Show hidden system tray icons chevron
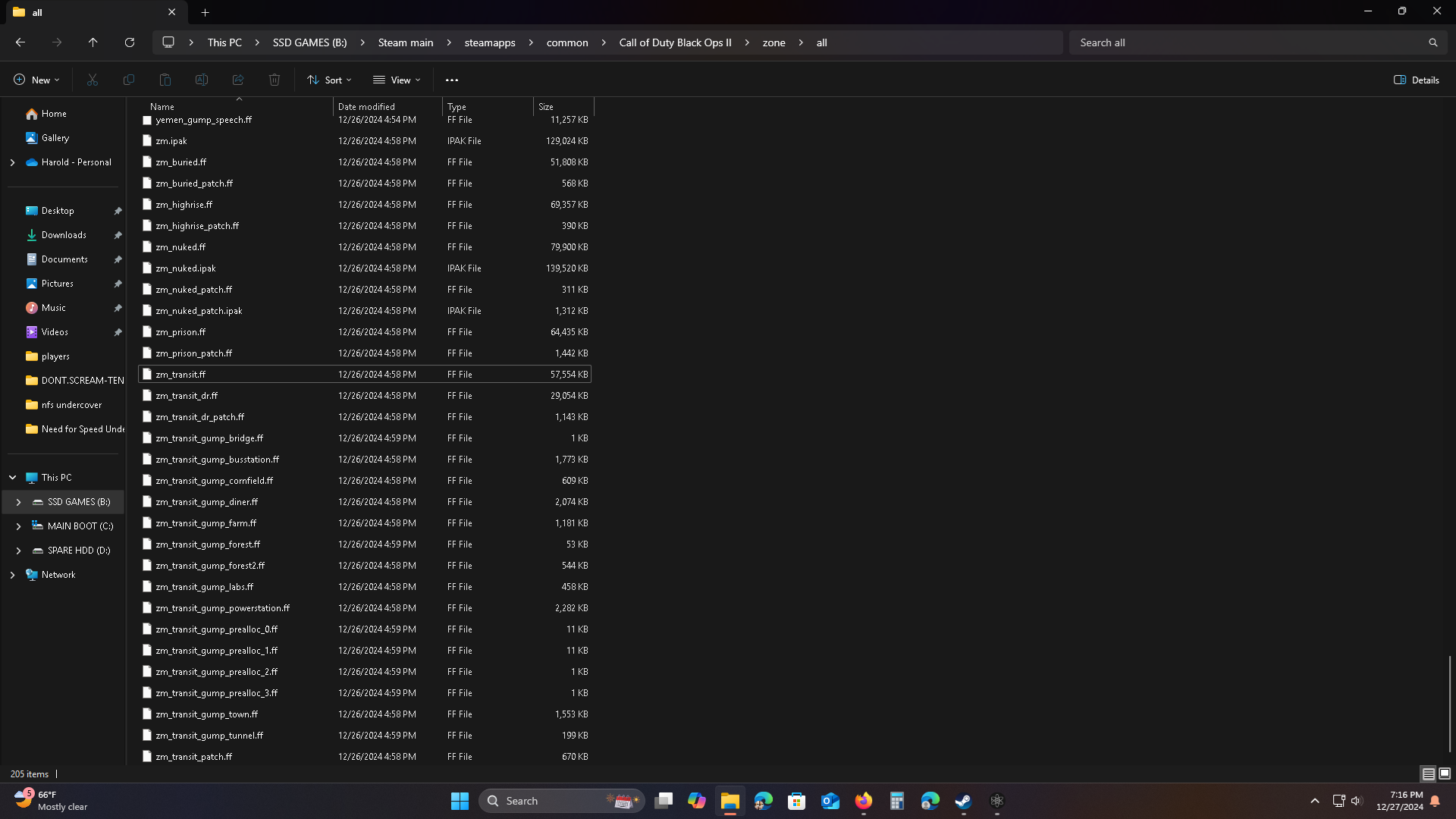Viewport: 1456px width, 819px height. click(x=1315, y=801)
